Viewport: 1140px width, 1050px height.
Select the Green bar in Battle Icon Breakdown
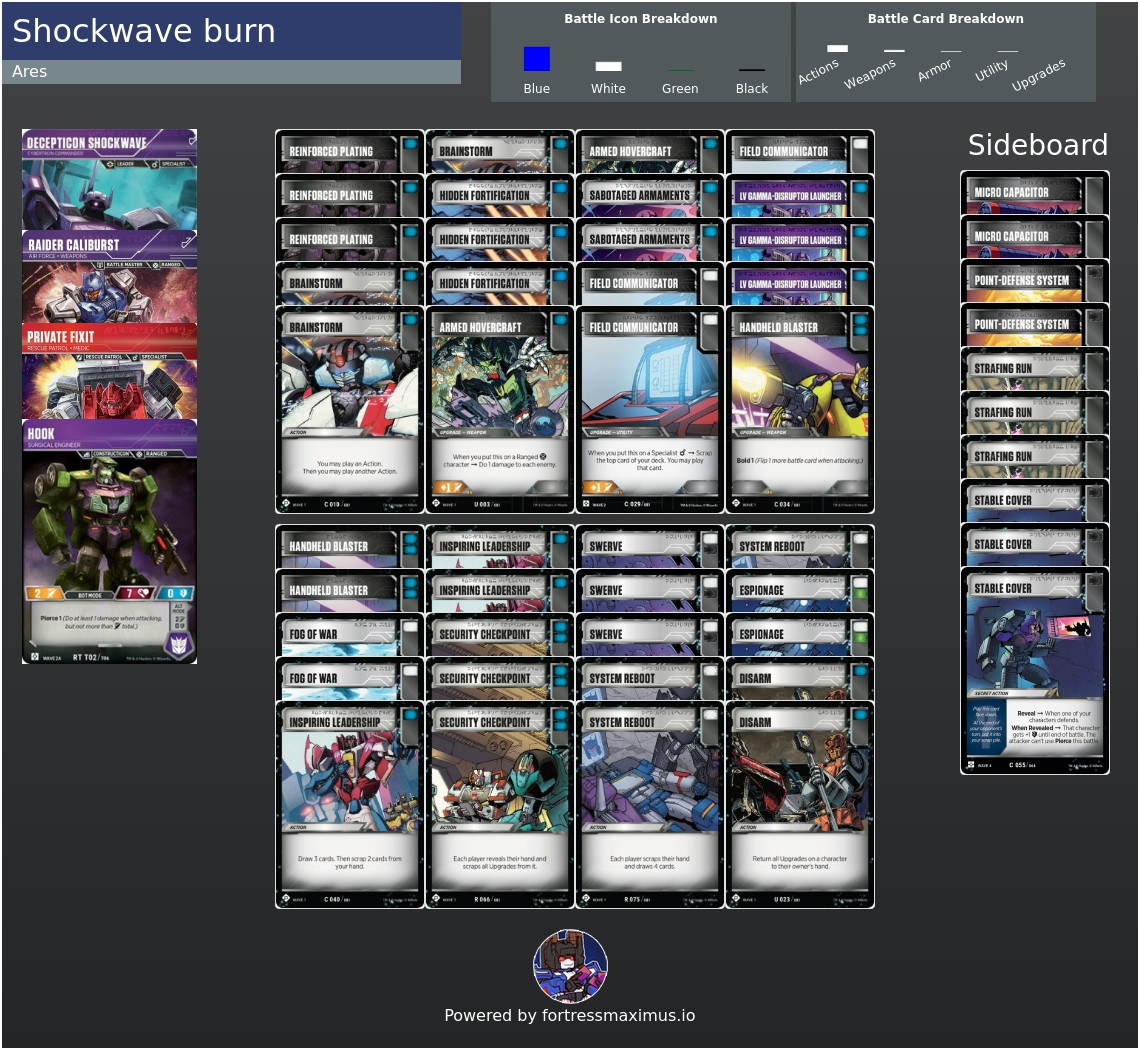[680, 71]
